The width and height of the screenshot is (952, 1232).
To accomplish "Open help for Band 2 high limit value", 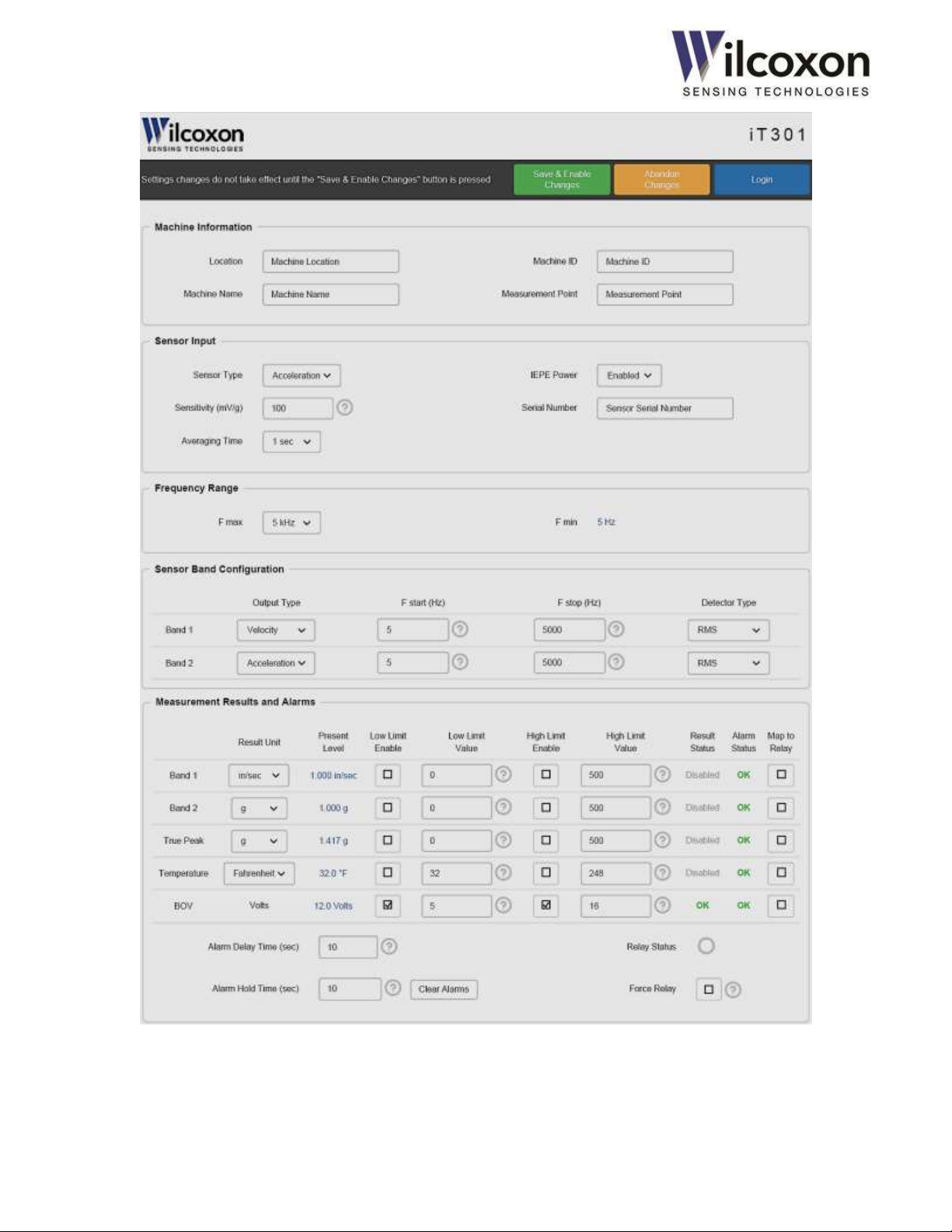I will coord(662,807).
